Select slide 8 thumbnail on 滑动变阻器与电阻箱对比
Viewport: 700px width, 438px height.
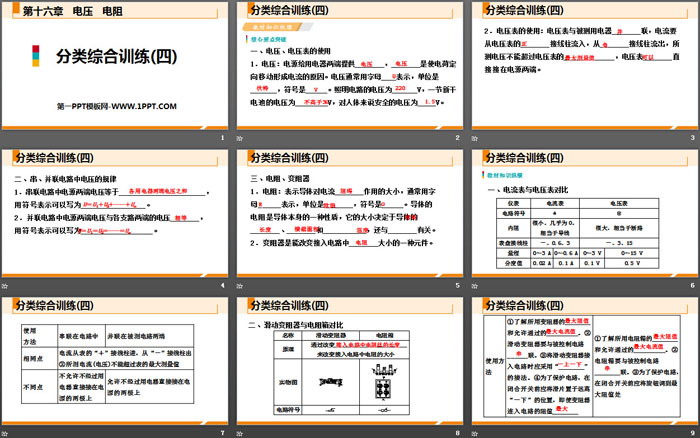350,360
